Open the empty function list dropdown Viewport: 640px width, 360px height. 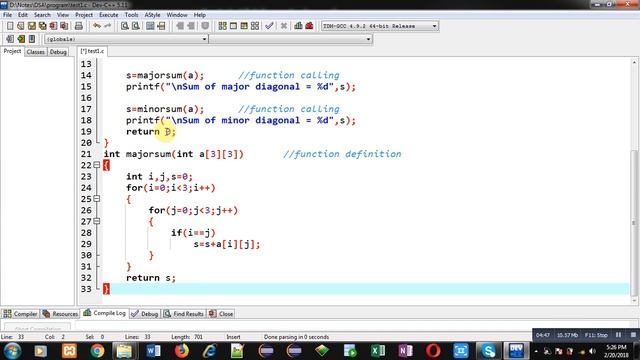tap(368, 39)
